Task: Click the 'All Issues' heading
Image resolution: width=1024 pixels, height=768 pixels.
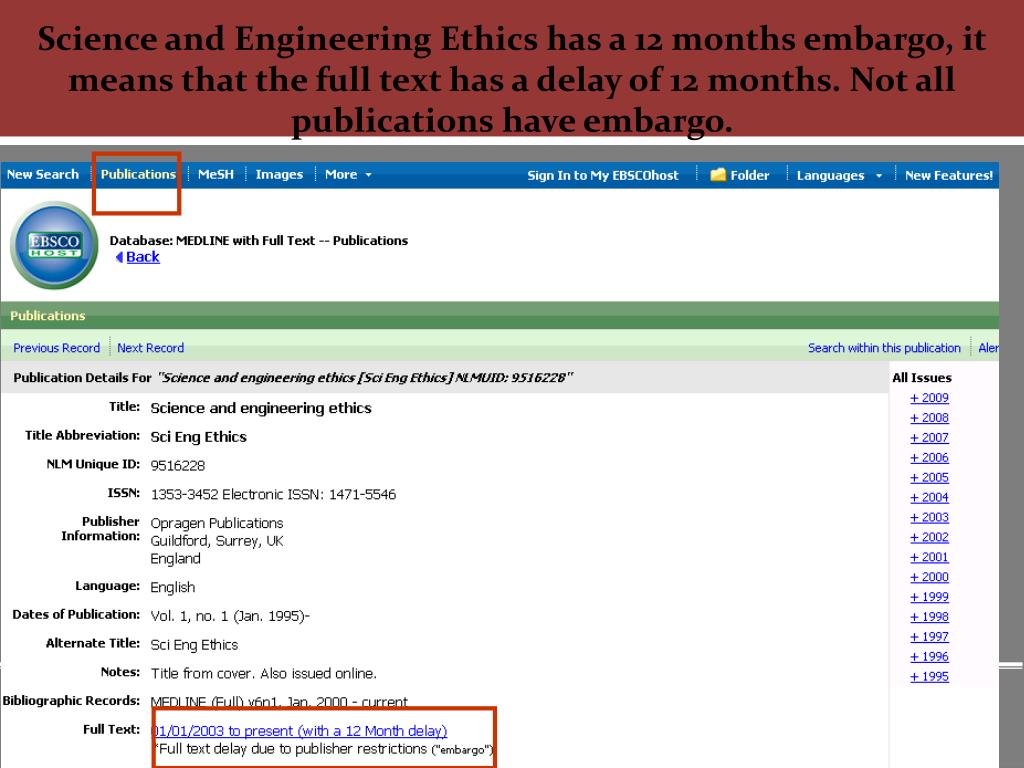Action: tap(921, 377)
